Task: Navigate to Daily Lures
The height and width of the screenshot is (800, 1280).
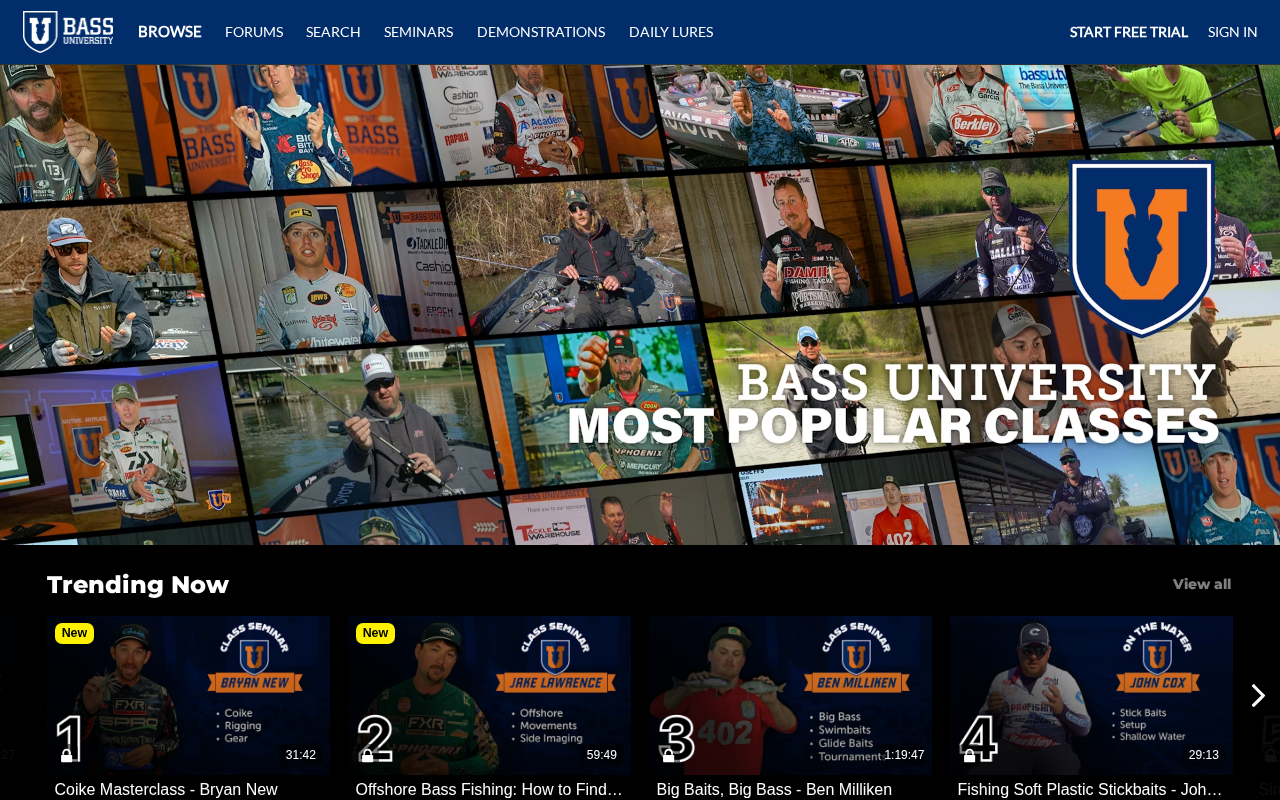Action: 671,32
